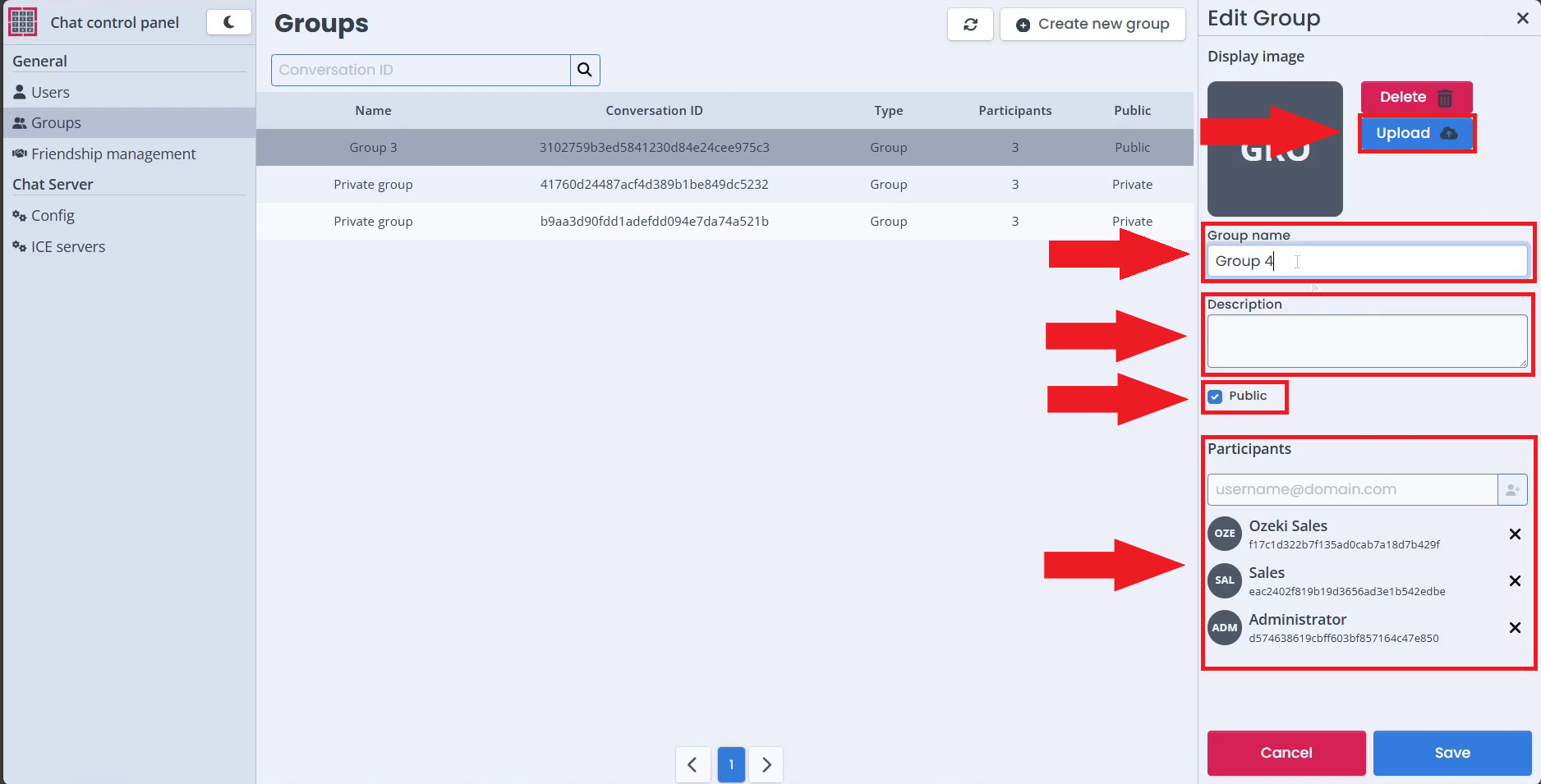Image resolution: width=1541 pixels, height=784 pixels.
Task: Click the add participant icon button
Action: [1511, 490]
